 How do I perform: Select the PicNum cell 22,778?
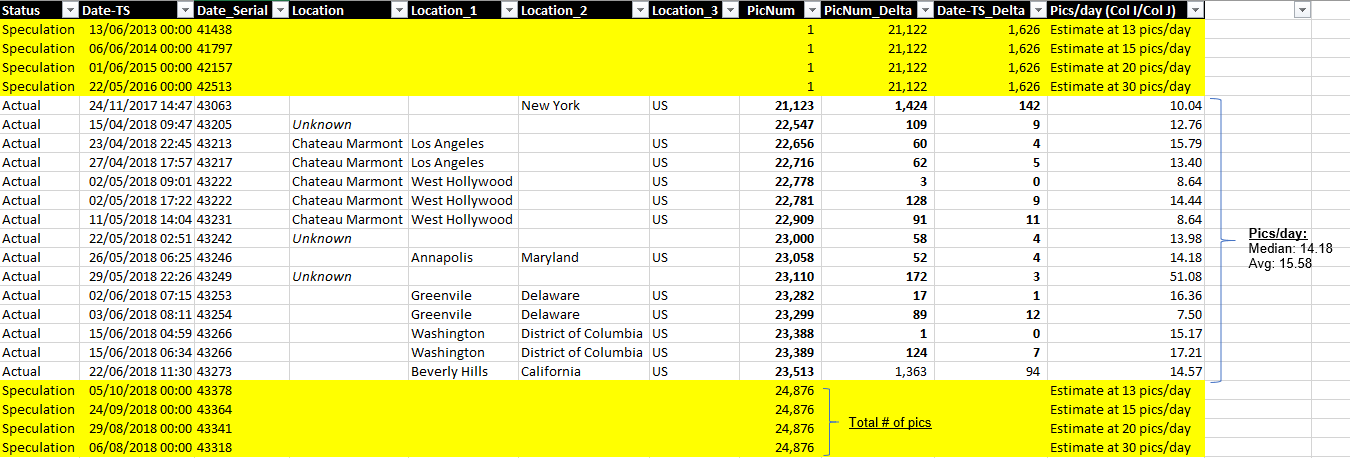pyautogui.click(x=779, y=181)
